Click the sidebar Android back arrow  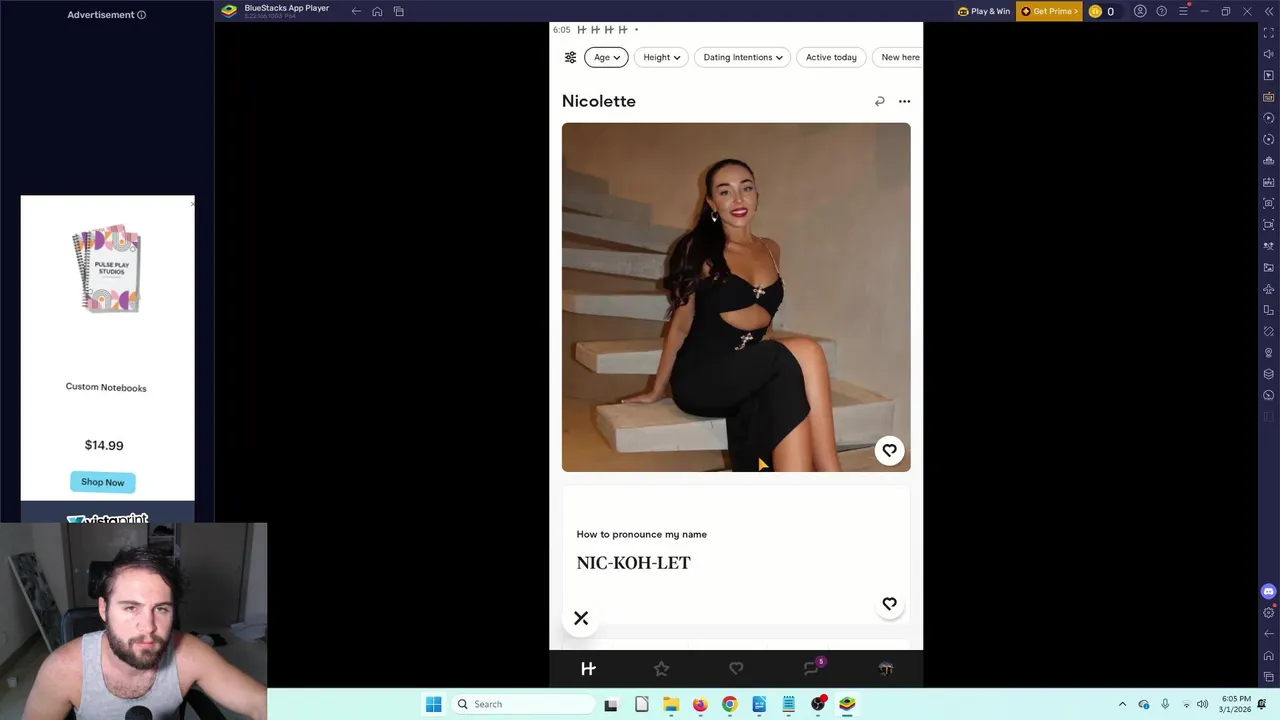(x=1269, y=634)
